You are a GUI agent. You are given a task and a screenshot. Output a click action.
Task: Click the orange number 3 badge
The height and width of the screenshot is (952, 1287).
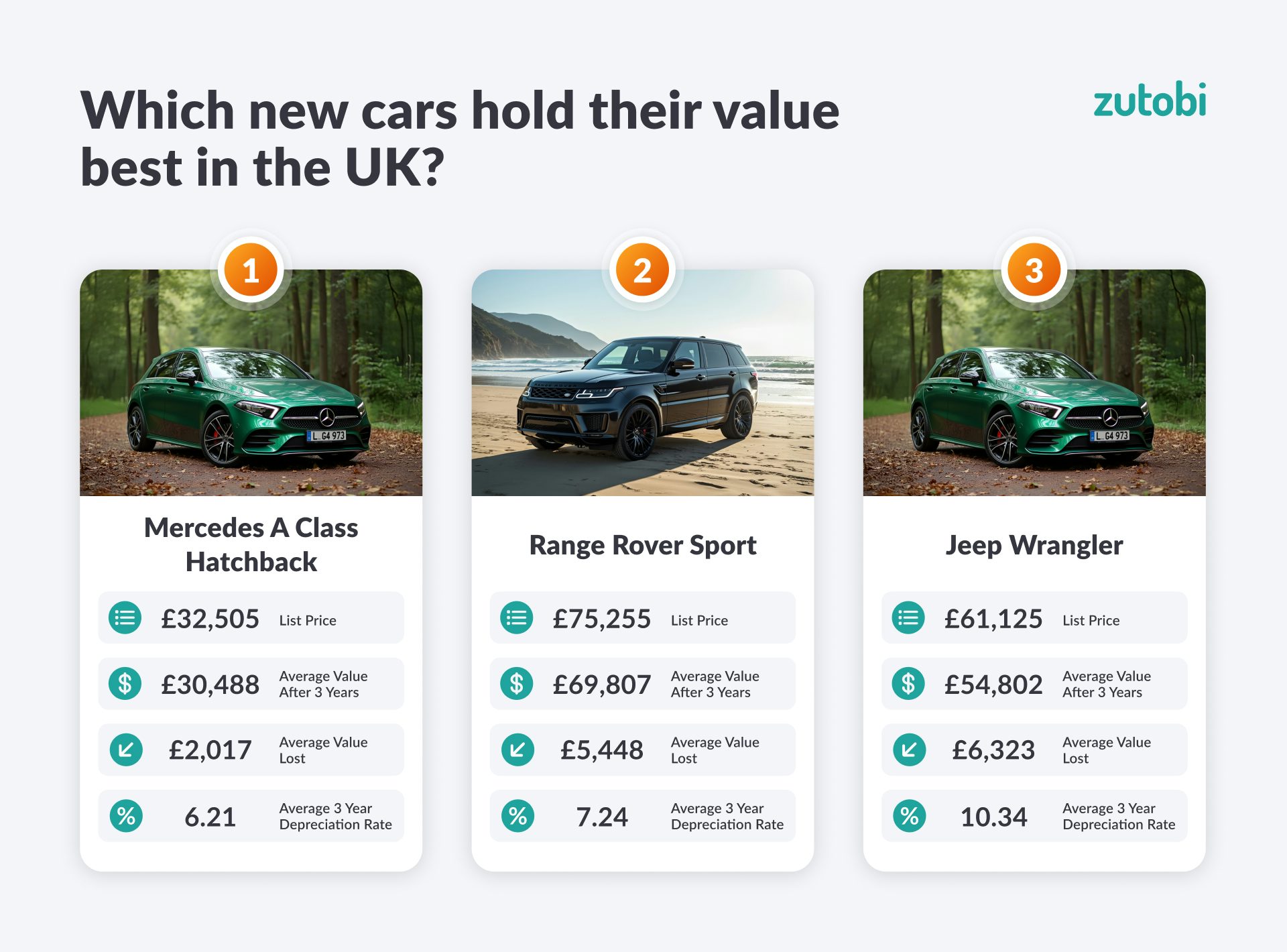[1034, 270]
